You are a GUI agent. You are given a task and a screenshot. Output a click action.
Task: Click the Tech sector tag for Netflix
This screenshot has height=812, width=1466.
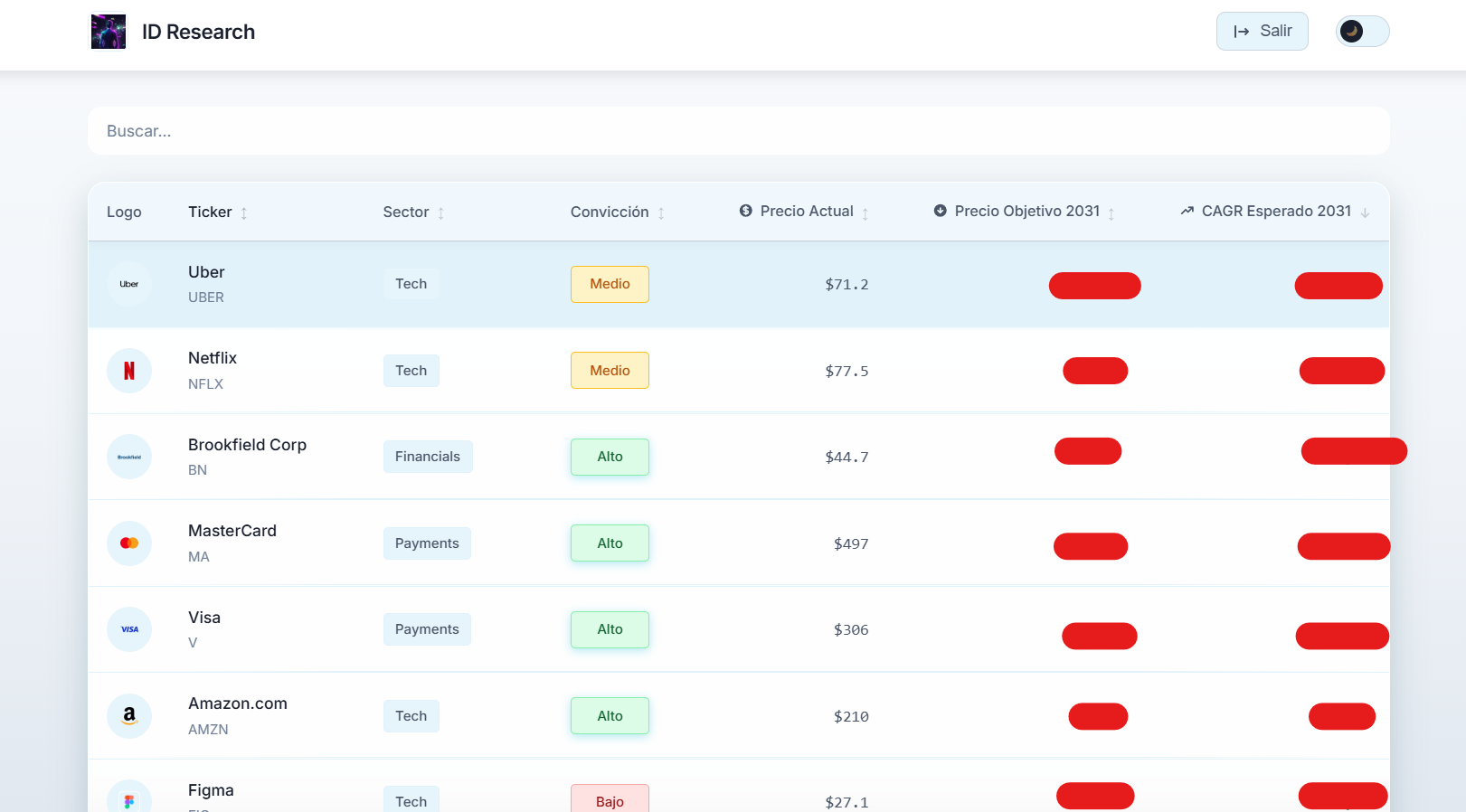coord(411,371)
